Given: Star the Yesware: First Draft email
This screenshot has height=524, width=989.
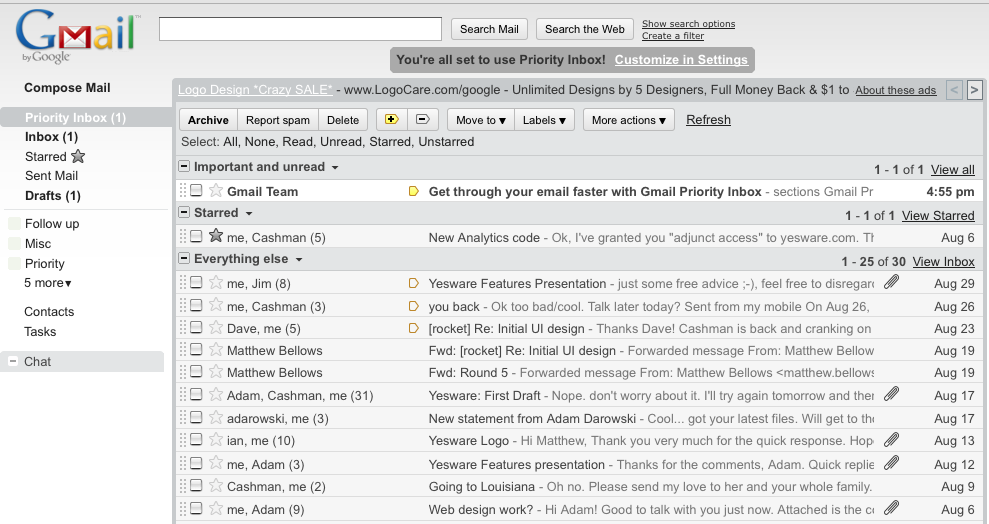Looking at the screenshot, I should [216, 395].
